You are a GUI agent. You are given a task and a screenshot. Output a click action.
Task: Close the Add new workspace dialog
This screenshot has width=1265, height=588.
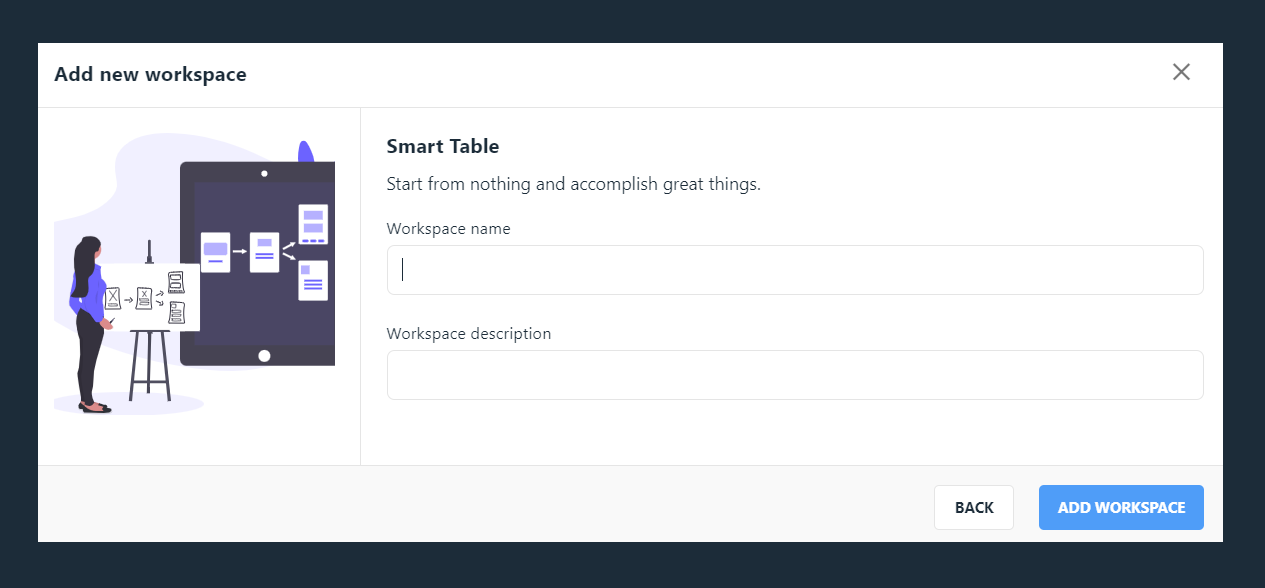1181,72
